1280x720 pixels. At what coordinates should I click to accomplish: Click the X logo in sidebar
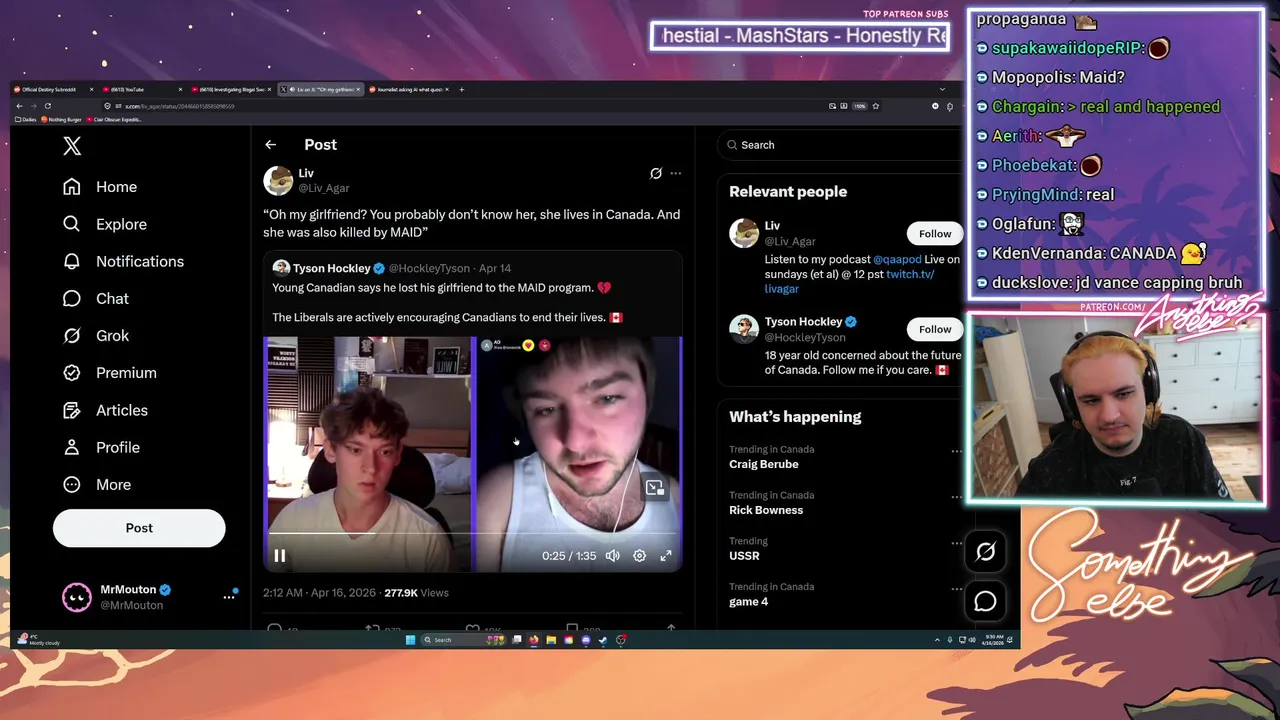[x=72, y=146]
